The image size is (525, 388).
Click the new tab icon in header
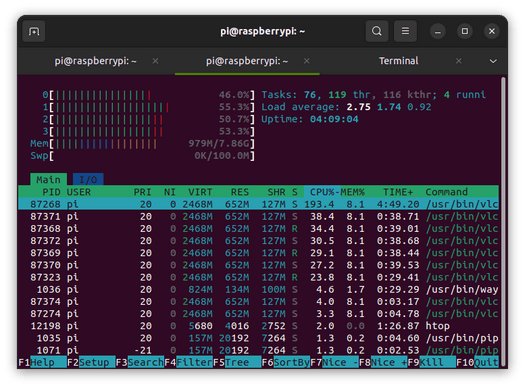point(34,31)
